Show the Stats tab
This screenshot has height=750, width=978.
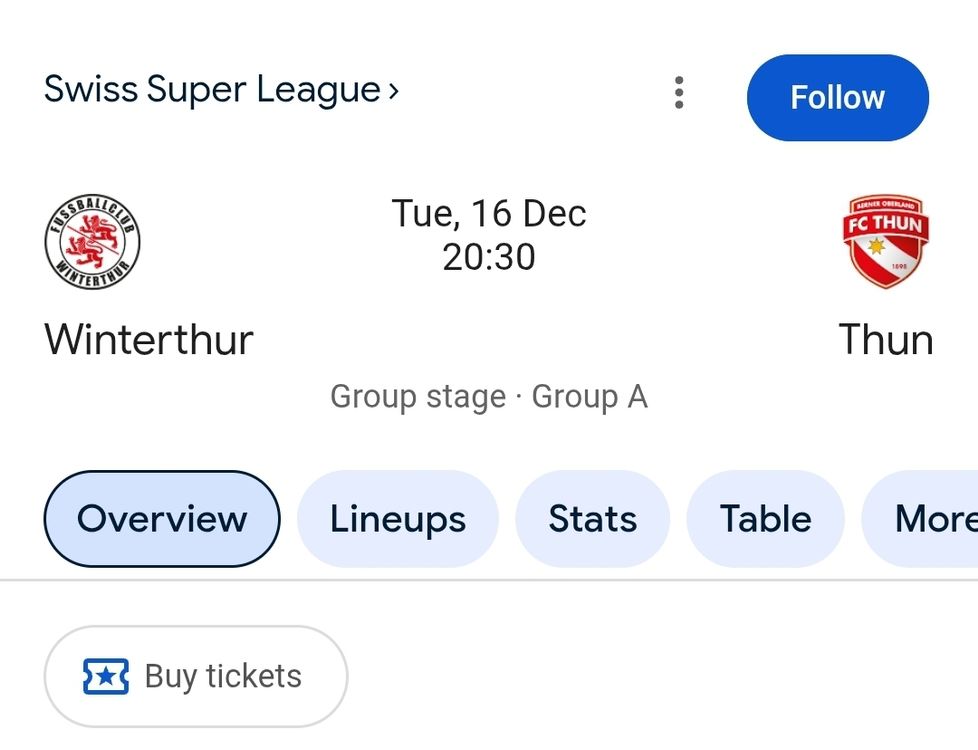point(592,519)
